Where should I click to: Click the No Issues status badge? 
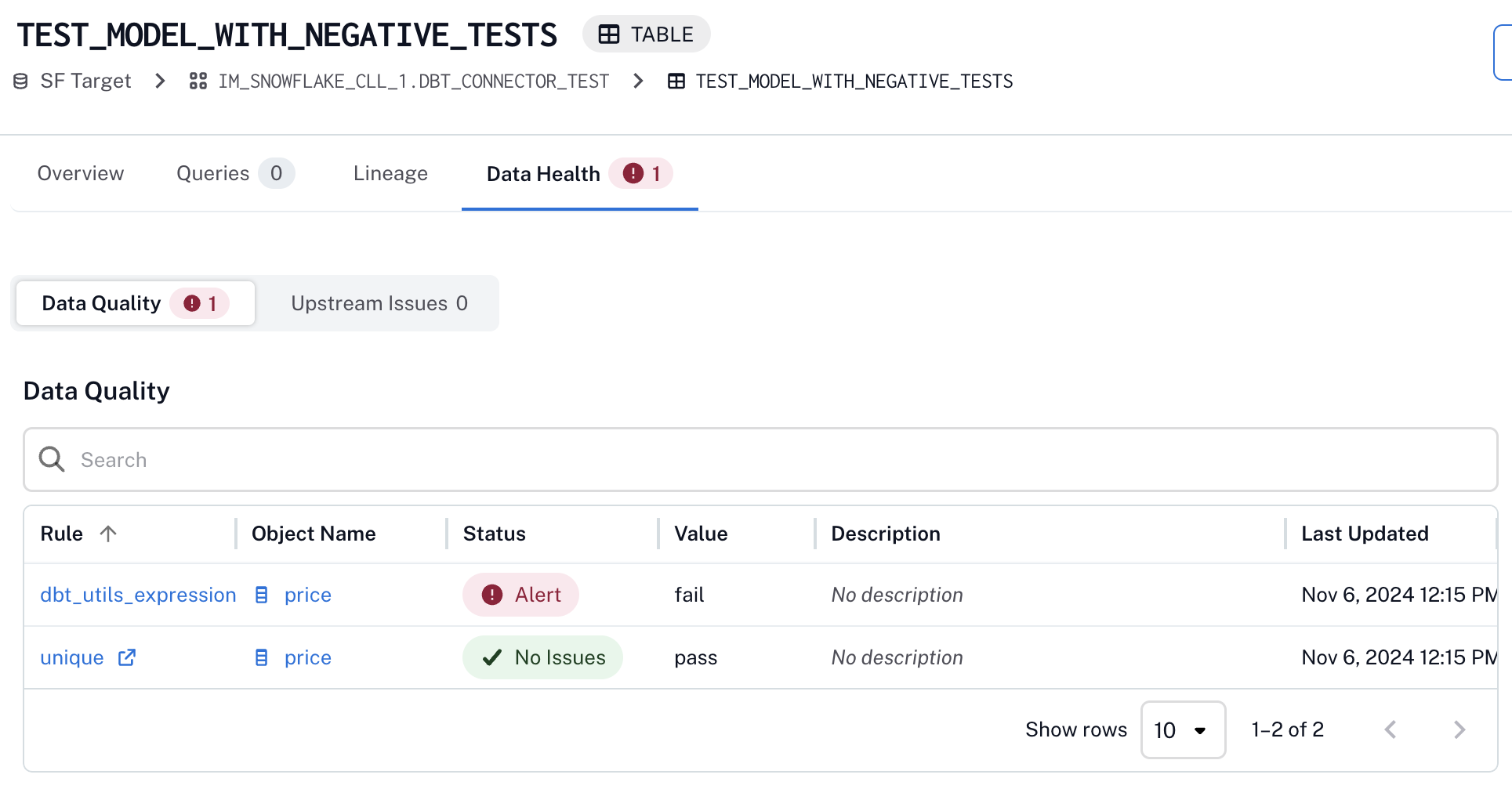click(543, 657)
